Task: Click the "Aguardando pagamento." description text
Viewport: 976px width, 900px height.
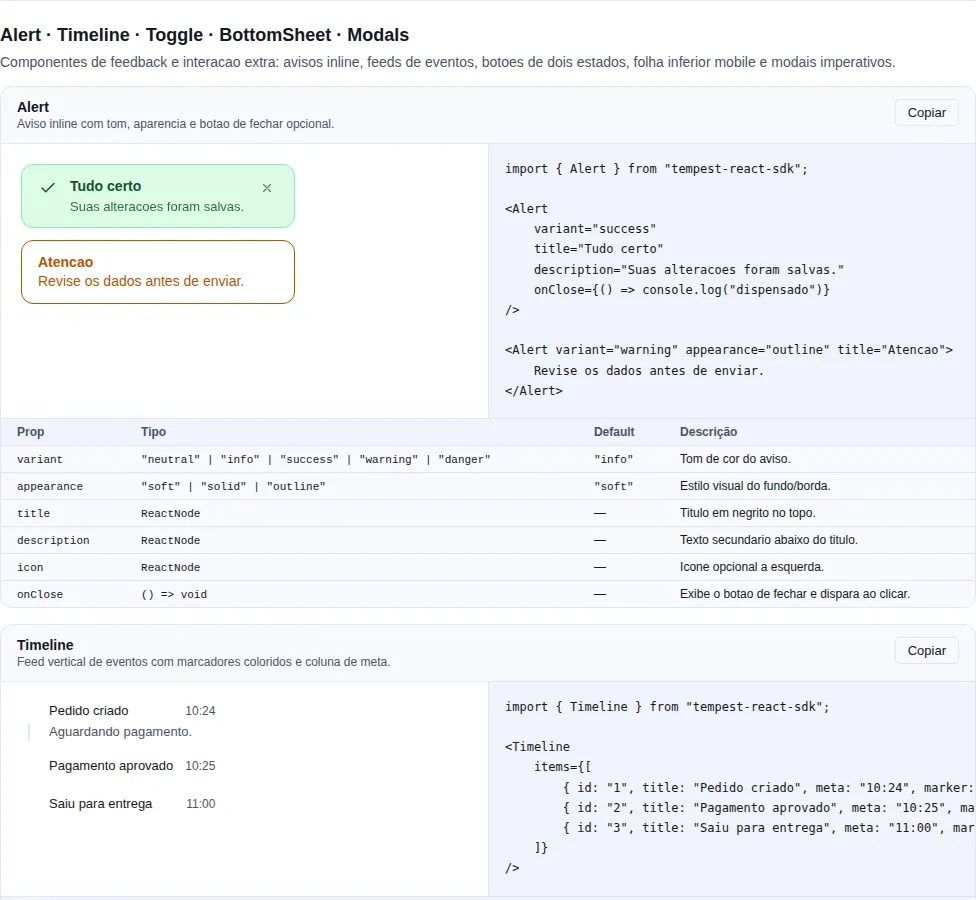Action: tap(120, 732)
